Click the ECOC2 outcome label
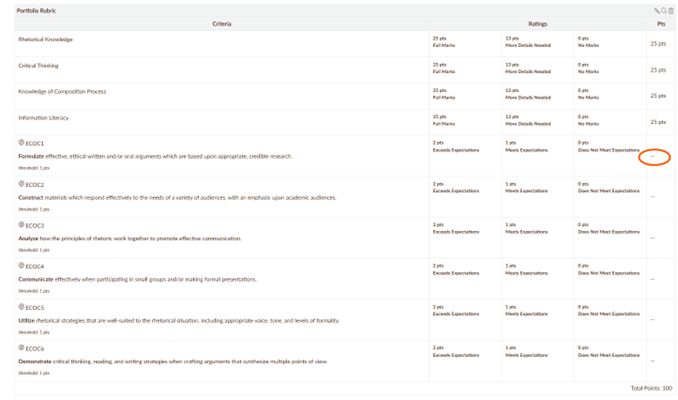Image resolution: width=678 pixels, height=400 pixels. click(x=35, y=185)
